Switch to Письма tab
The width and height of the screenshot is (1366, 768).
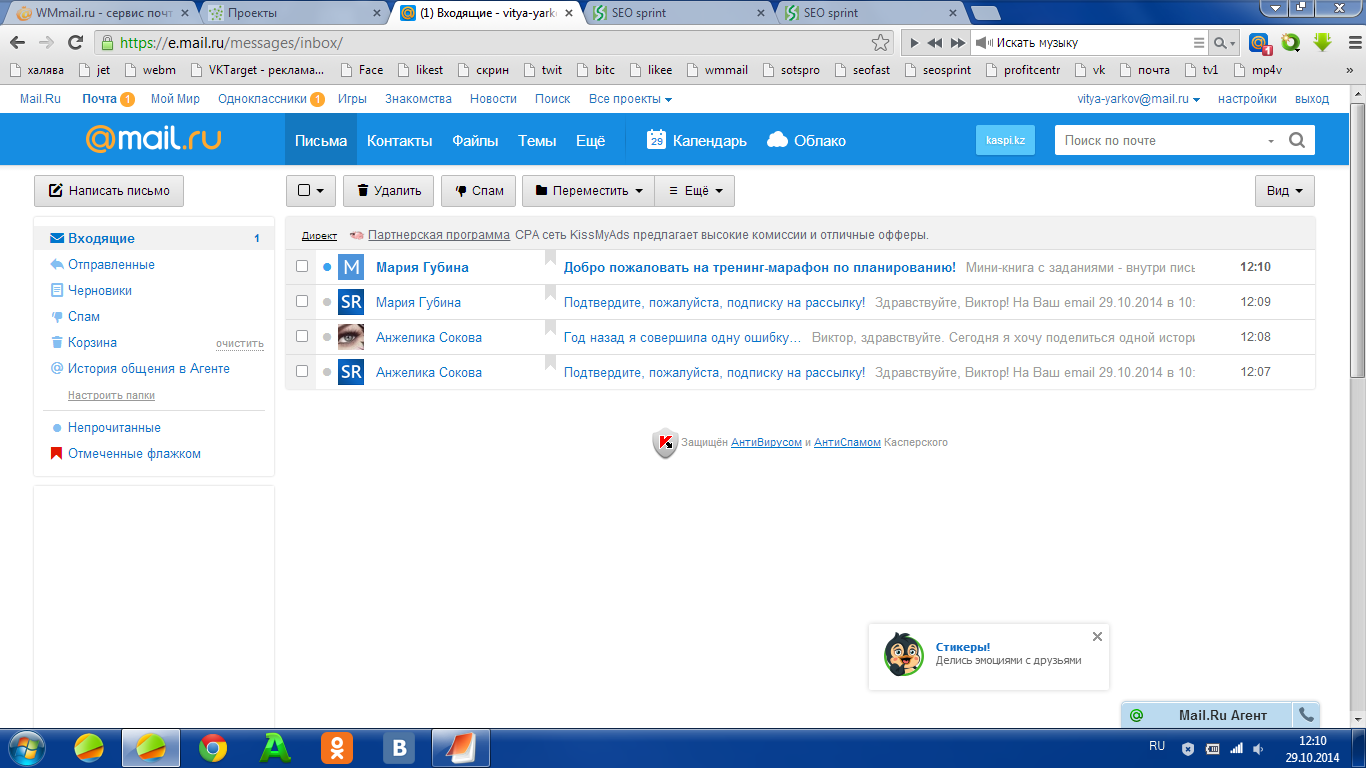click(x=321, y=140)
